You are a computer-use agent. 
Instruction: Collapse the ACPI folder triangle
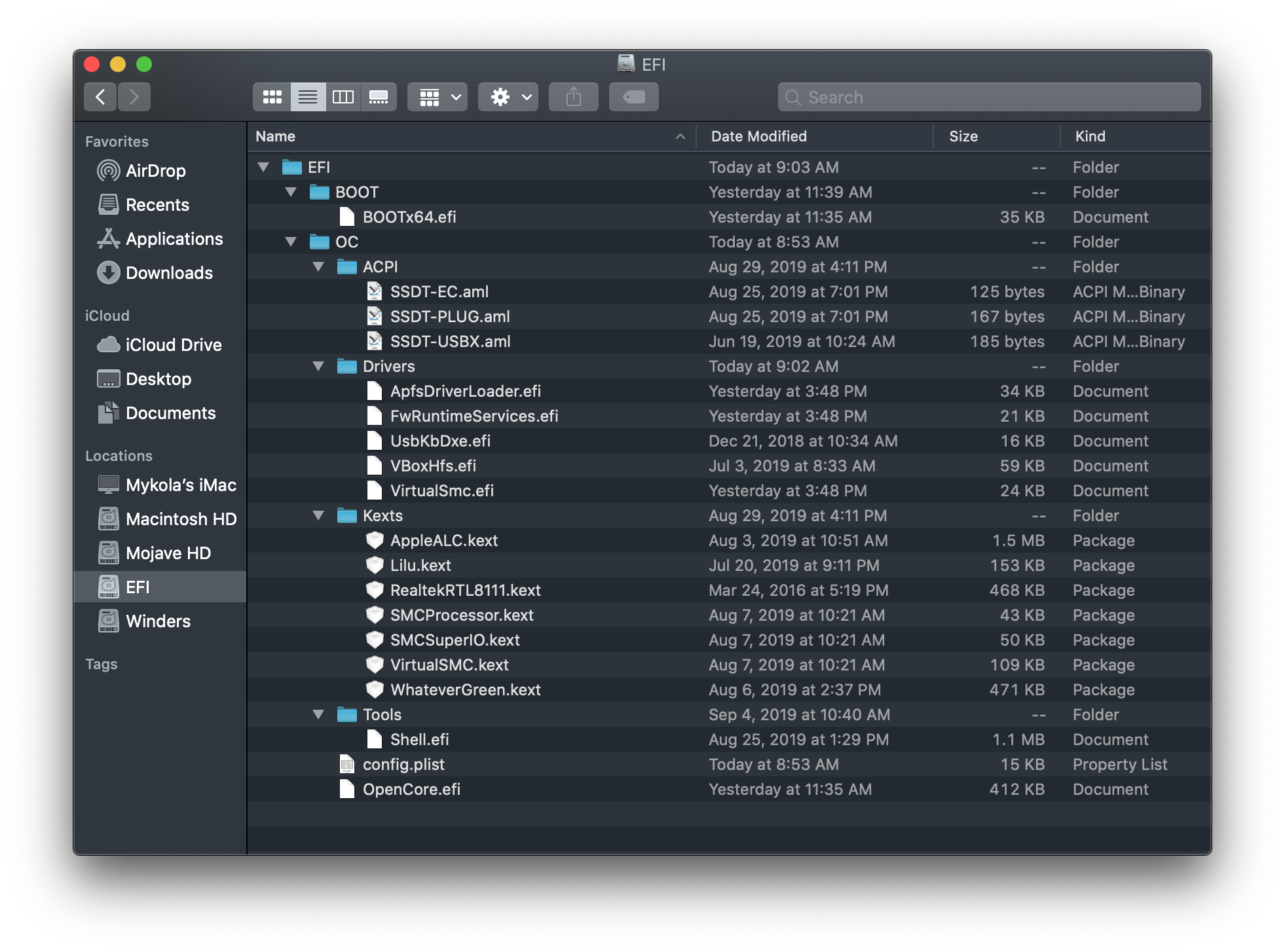[x=318, y=266]
